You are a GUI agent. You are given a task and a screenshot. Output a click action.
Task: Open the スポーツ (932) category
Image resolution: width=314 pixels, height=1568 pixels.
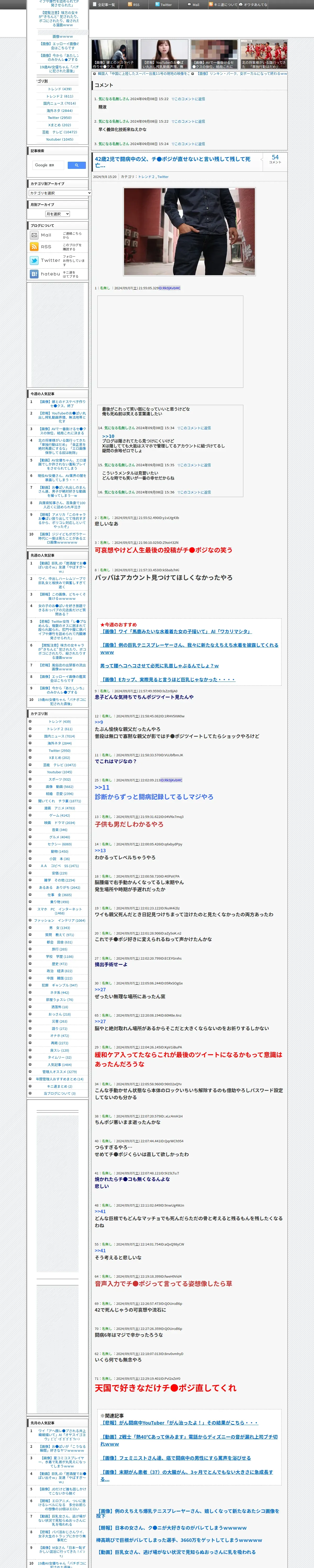click(x=59, y=779)
